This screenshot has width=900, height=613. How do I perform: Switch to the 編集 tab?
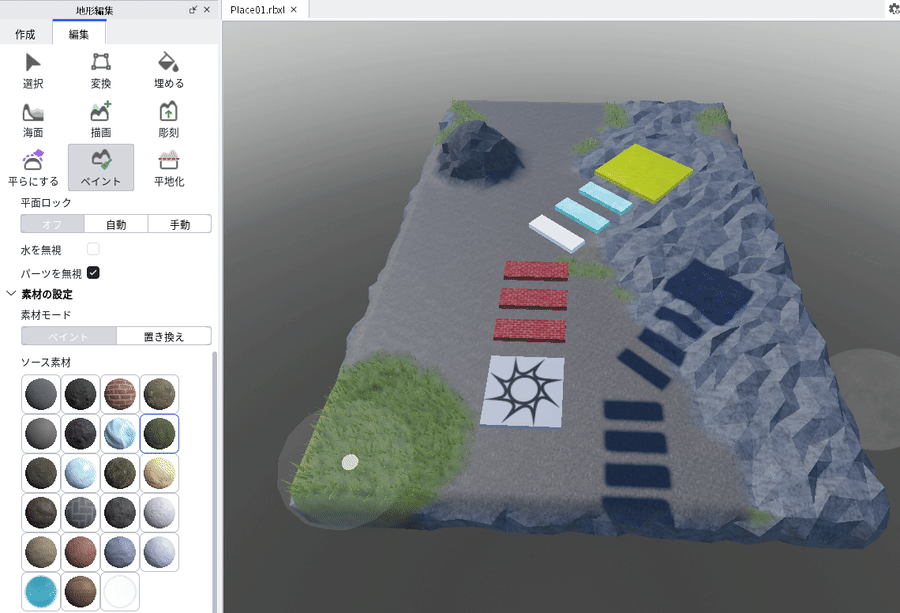[x=79, y=34]
